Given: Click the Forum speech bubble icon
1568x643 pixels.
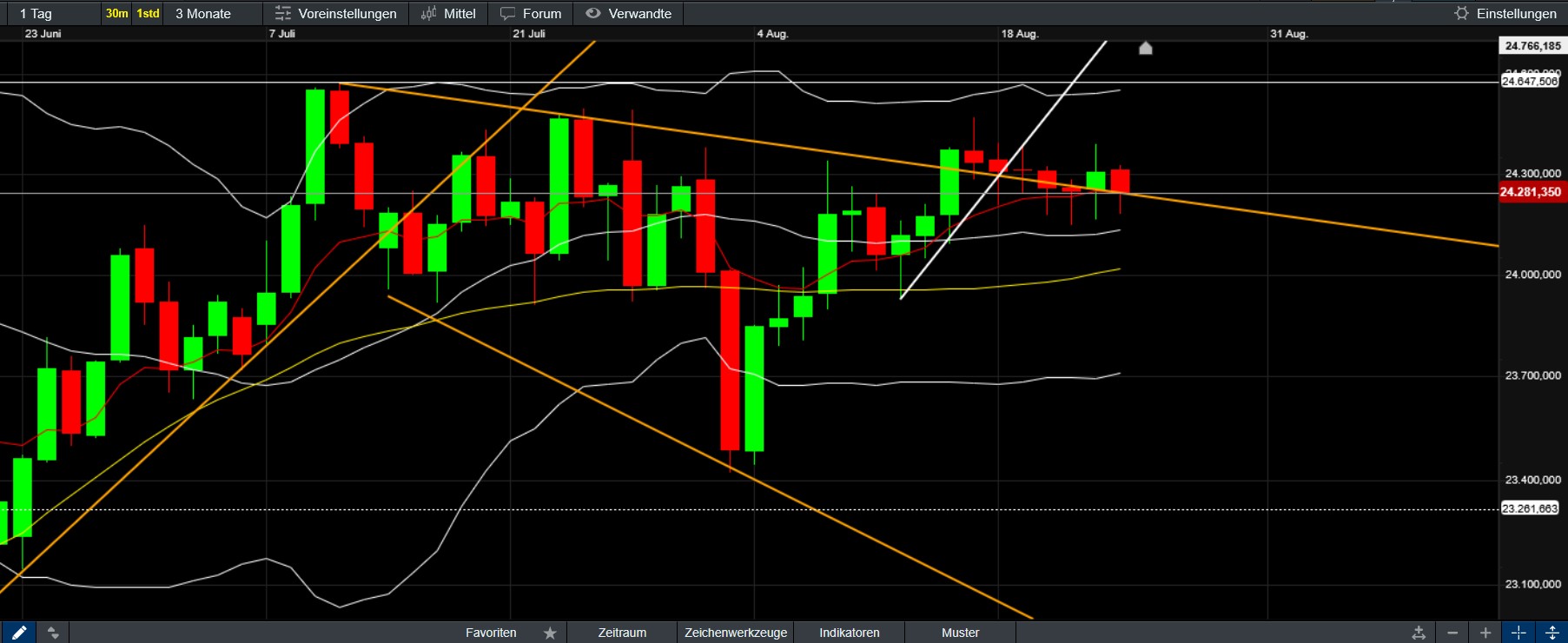Looking at the screenshot, I should [x=508, y=13].
